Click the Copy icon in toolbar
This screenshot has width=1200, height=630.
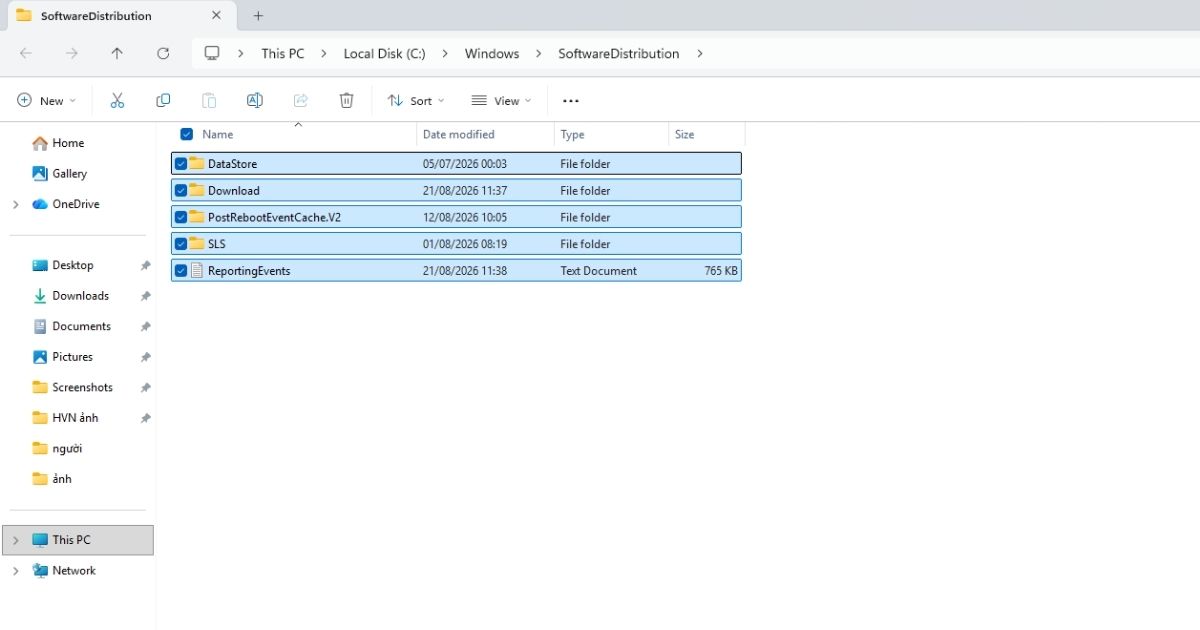(163, 100)
